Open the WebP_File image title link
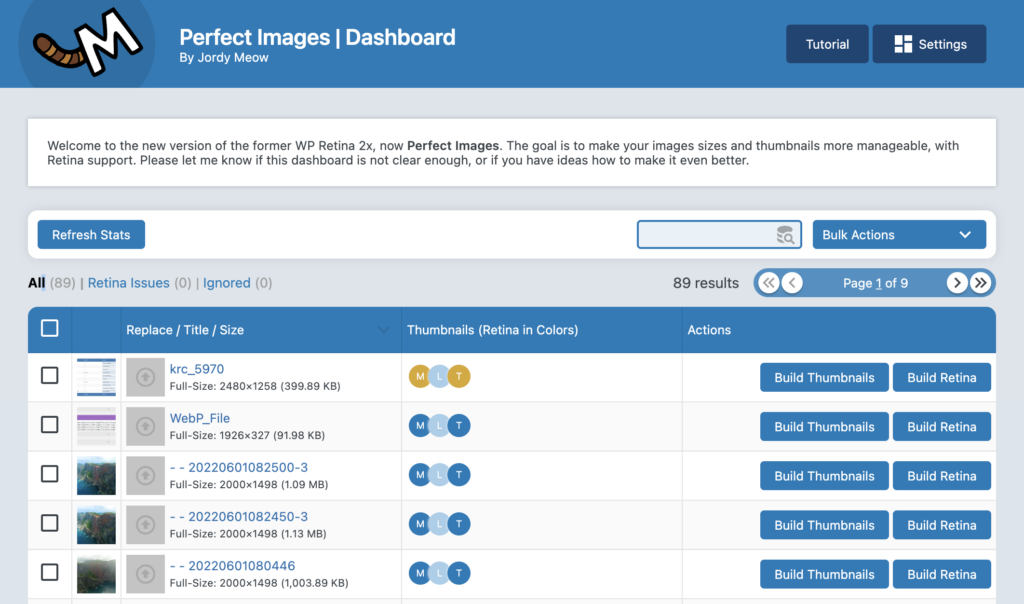The image size is (1024, 604). coord(200,418)
